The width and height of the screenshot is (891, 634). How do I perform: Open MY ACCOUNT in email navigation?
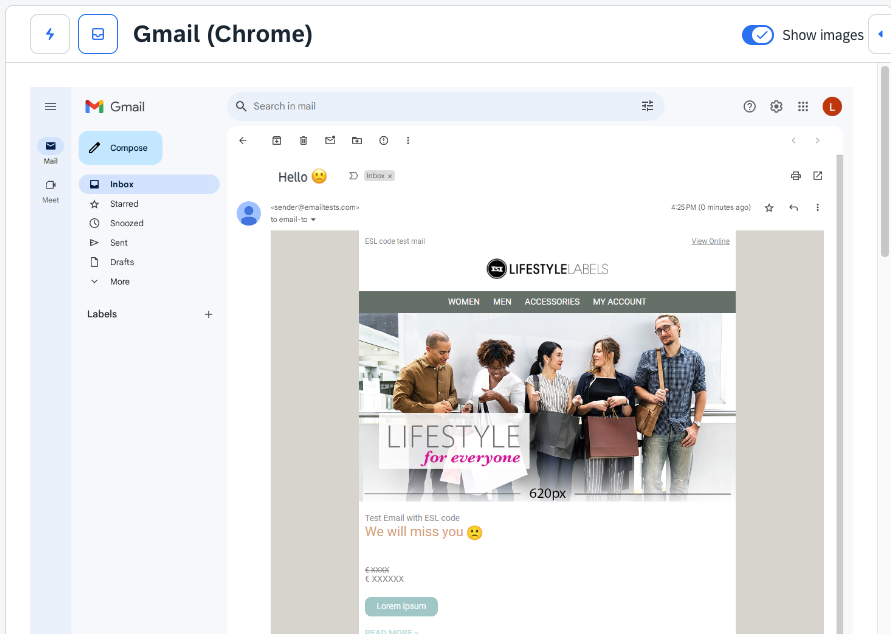click(x=619, y=302)
